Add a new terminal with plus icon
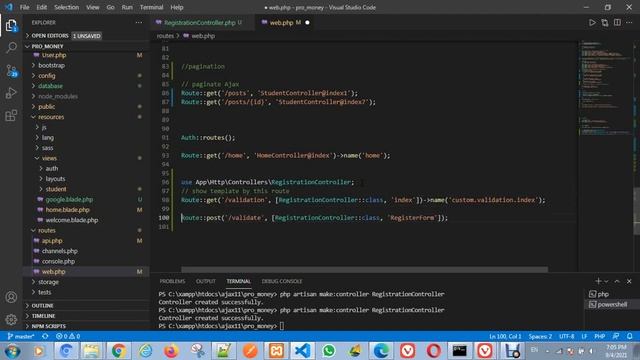 coord(598,281)
